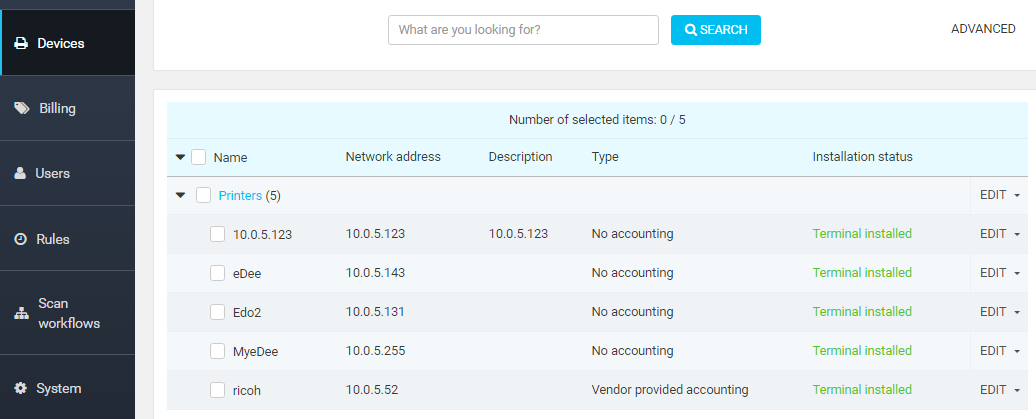The width and height of the screenshot is (1036, 419).
Task: Expand the header row caret menu
Action: (181, 157)
